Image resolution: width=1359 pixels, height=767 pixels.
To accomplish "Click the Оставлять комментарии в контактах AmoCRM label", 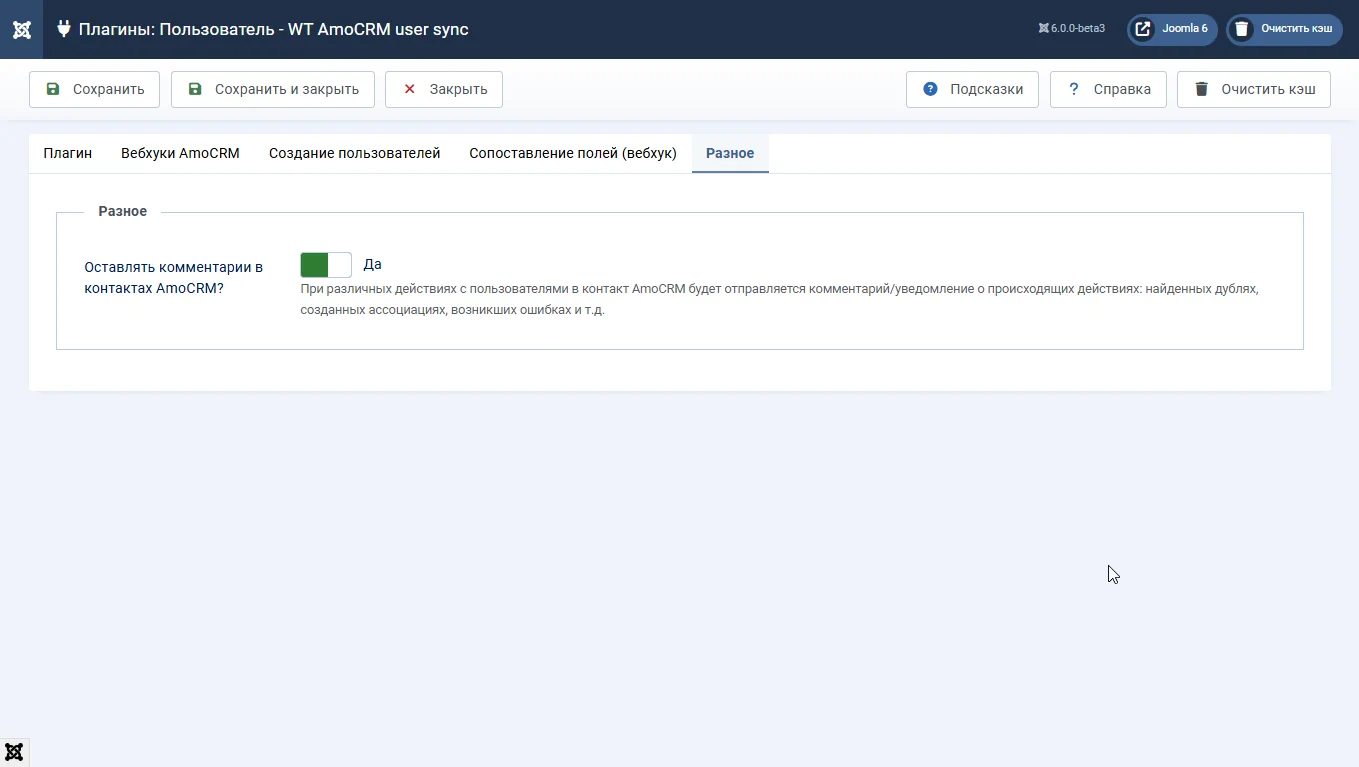I will click(x=173, y=277).
